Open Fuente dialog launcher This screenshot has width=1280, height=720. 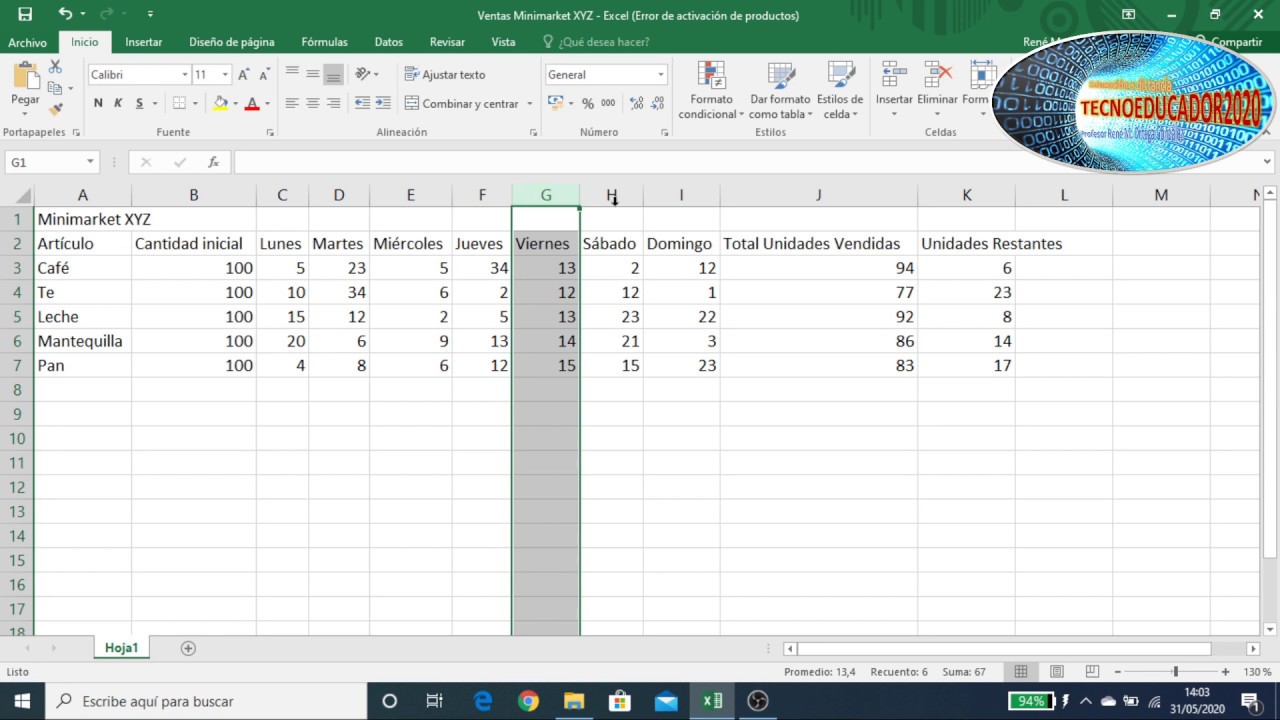[270, 132]
